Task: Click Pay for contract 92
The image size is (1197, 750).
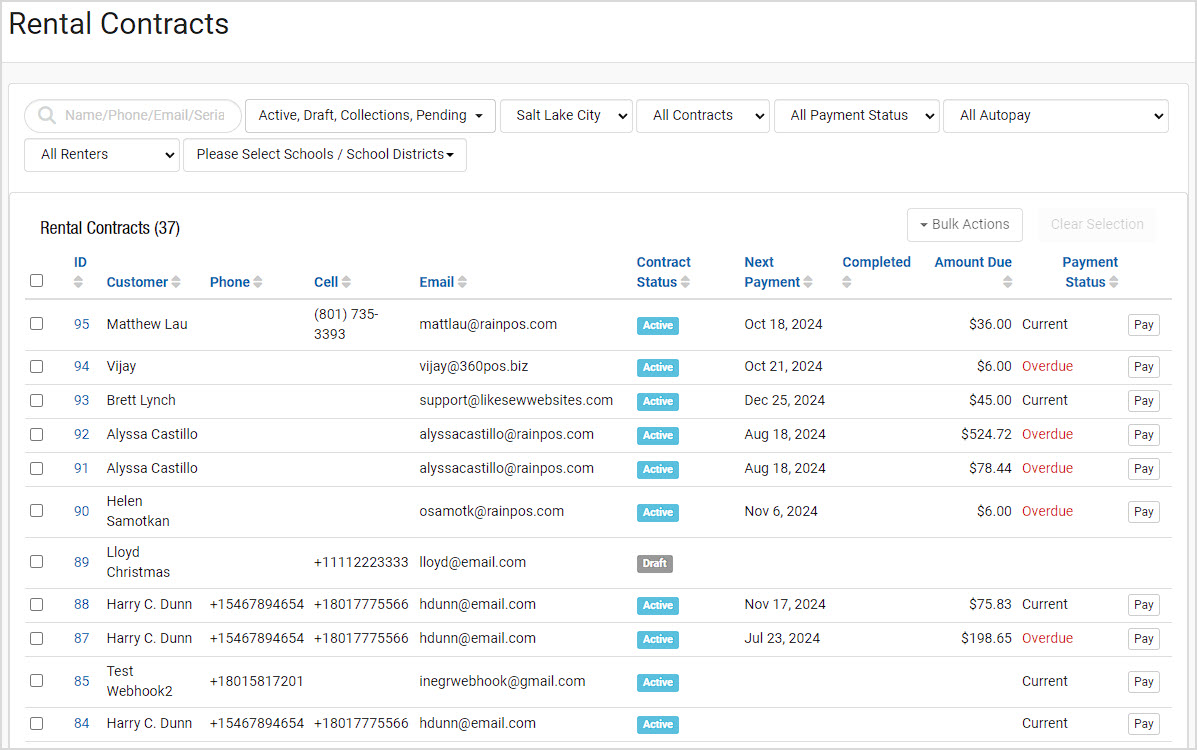Action: tap(1144, 435)
